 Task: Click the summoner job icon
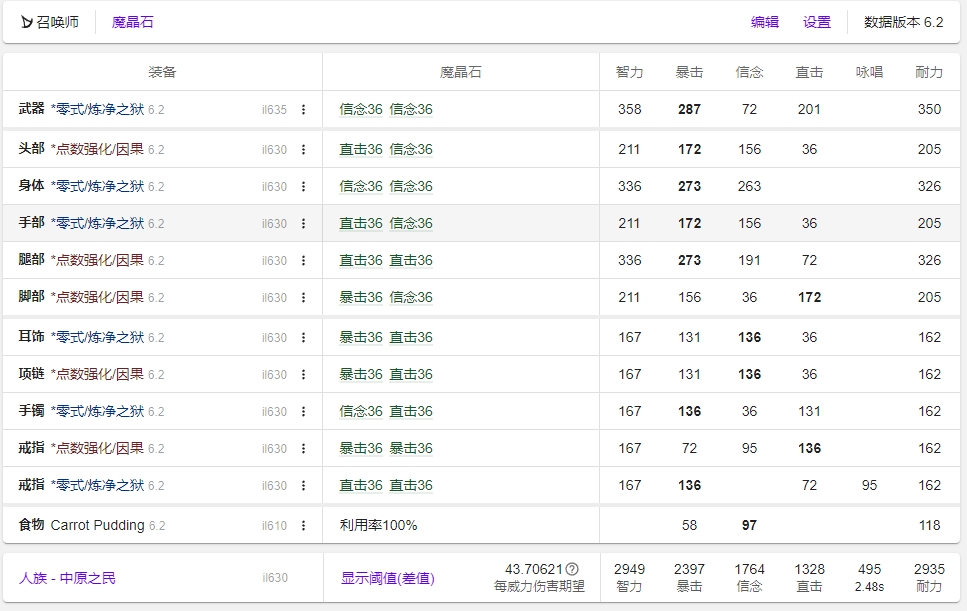pos(27,22)
